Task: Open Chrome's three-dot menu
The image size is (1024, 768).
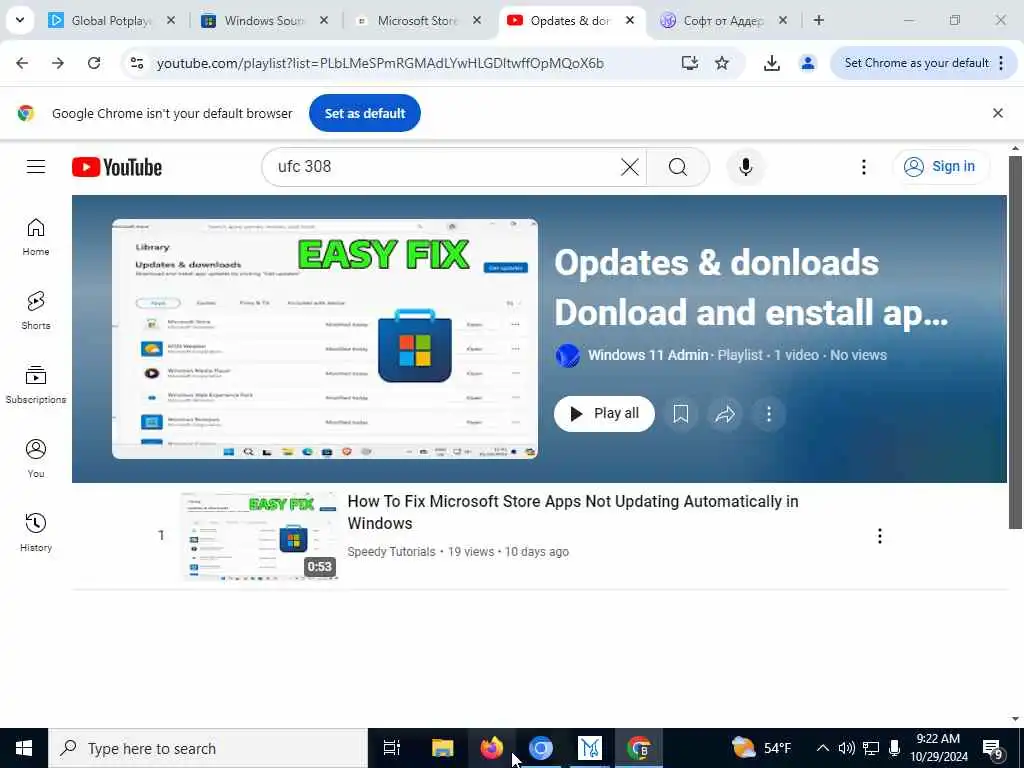Action: point(1001,63)
